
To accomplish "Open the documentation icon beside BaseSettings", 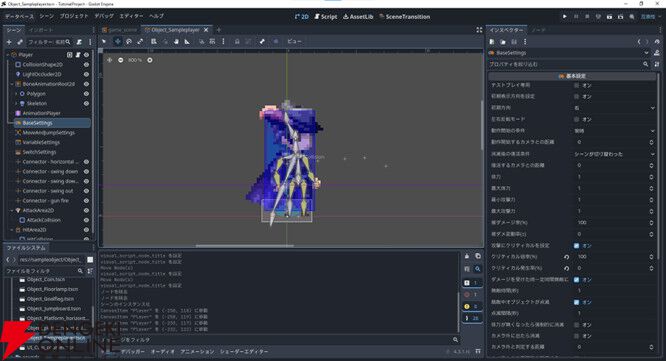I will point(657,53).
